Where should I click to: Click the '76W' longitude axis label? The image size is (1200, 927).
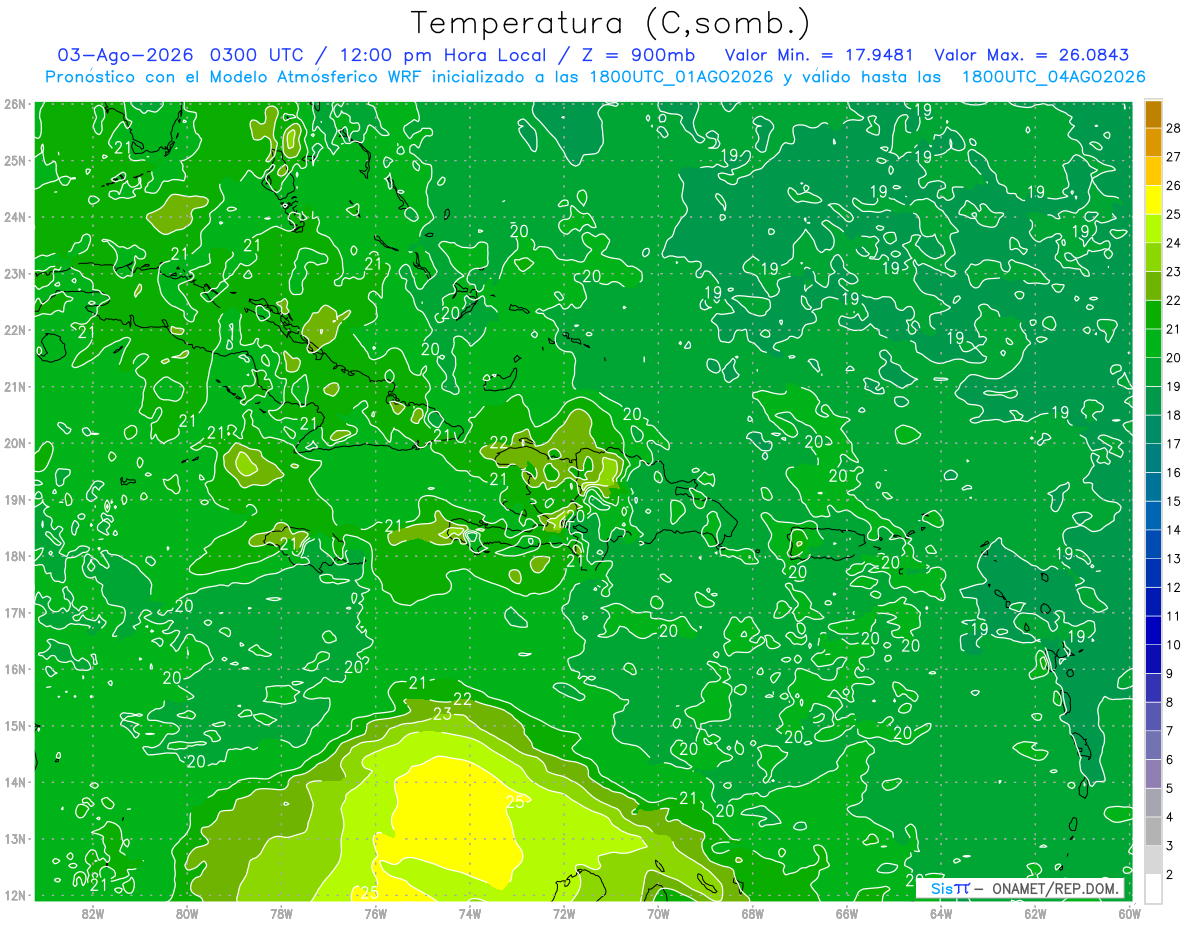376,913
